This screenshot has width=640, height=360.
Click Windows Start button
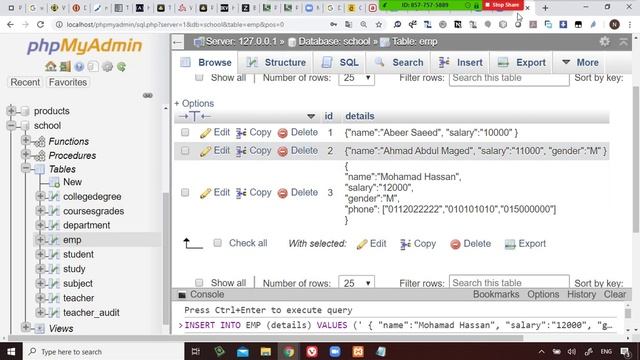tap(11, 351)
